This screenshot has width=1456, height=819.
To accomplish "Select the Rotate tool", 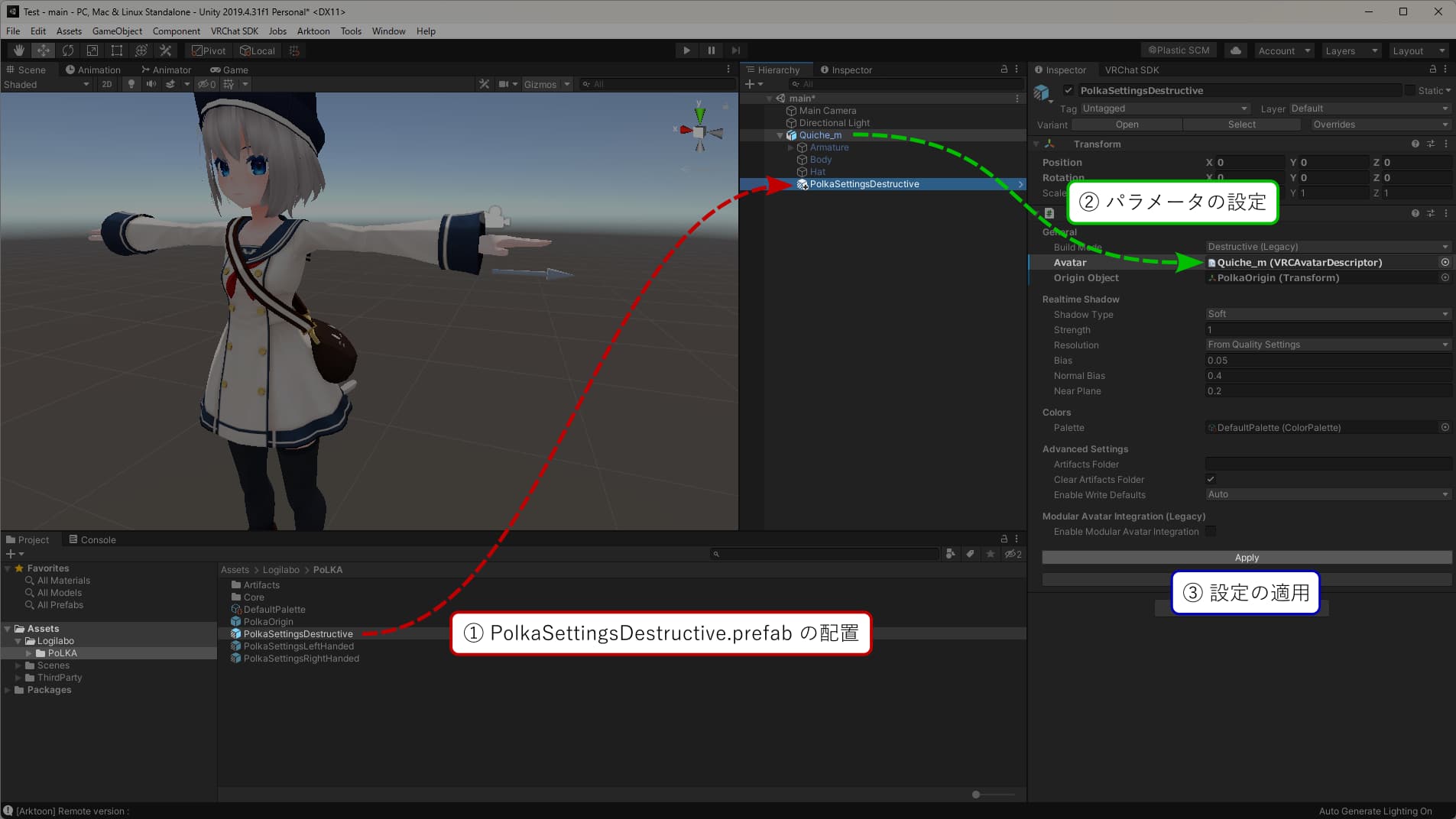I will pyautogui.click(x=68, y=50).
